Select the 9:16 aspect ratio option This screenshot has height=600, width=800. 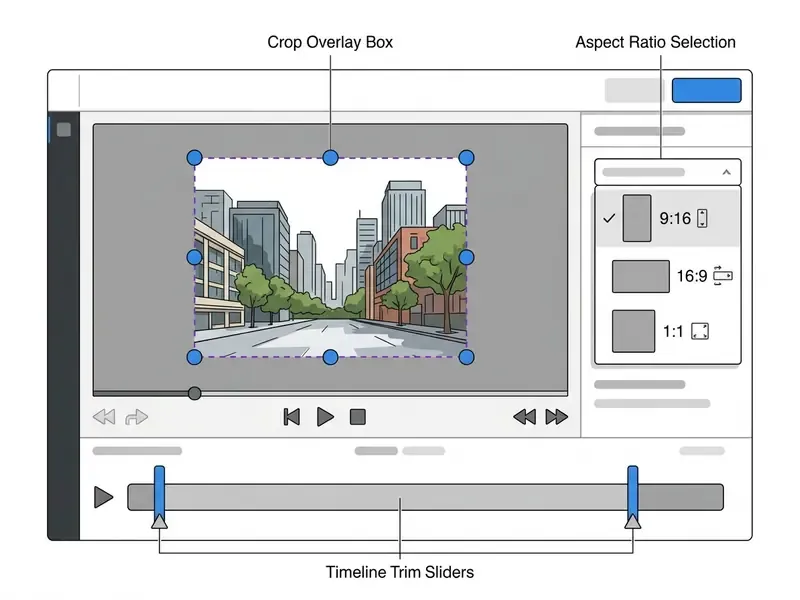coord(668,218)
